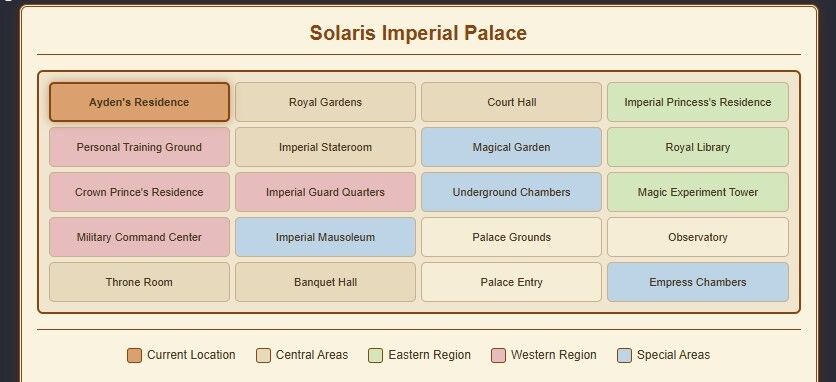Open the Court Hall location
This screenshot has height=382, width=836.
[511, 102]
